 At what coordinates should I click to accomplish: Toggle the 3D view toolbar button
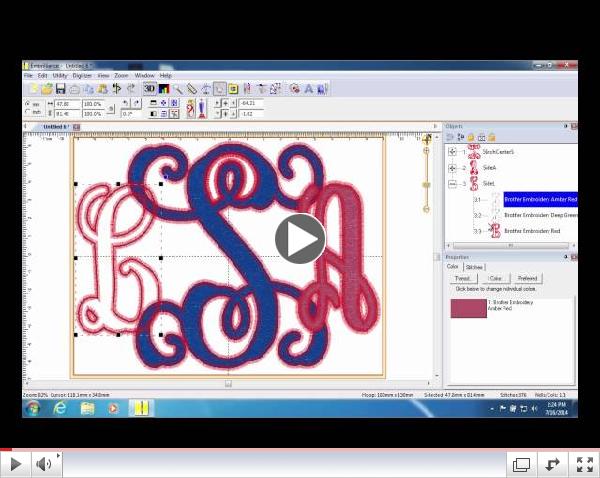[149, 89]
